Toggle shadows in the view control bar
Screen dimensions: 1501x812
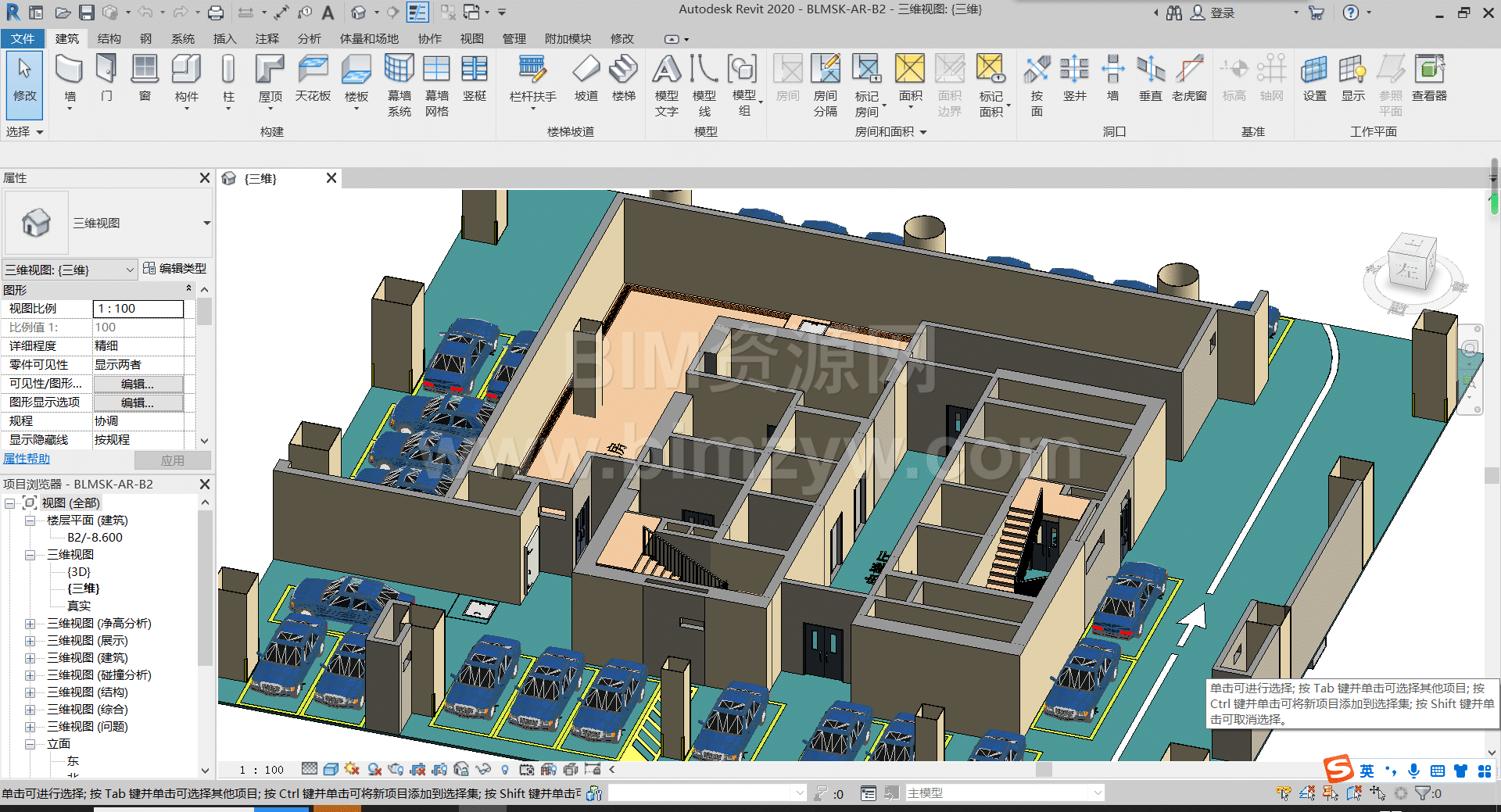click(374, 770)
